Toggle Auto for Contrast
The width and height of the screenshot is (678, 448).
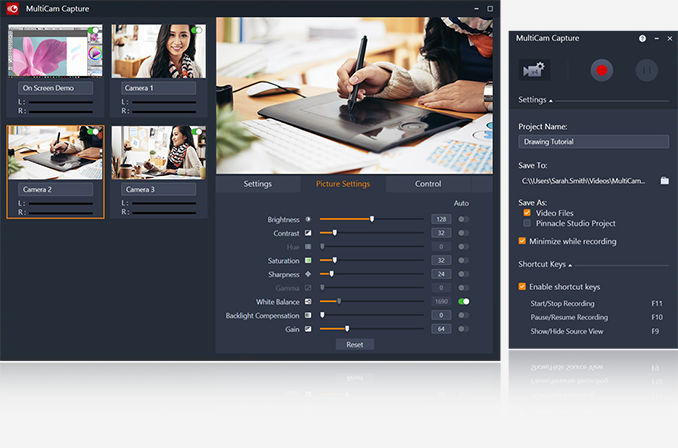(x=463, y=233)
